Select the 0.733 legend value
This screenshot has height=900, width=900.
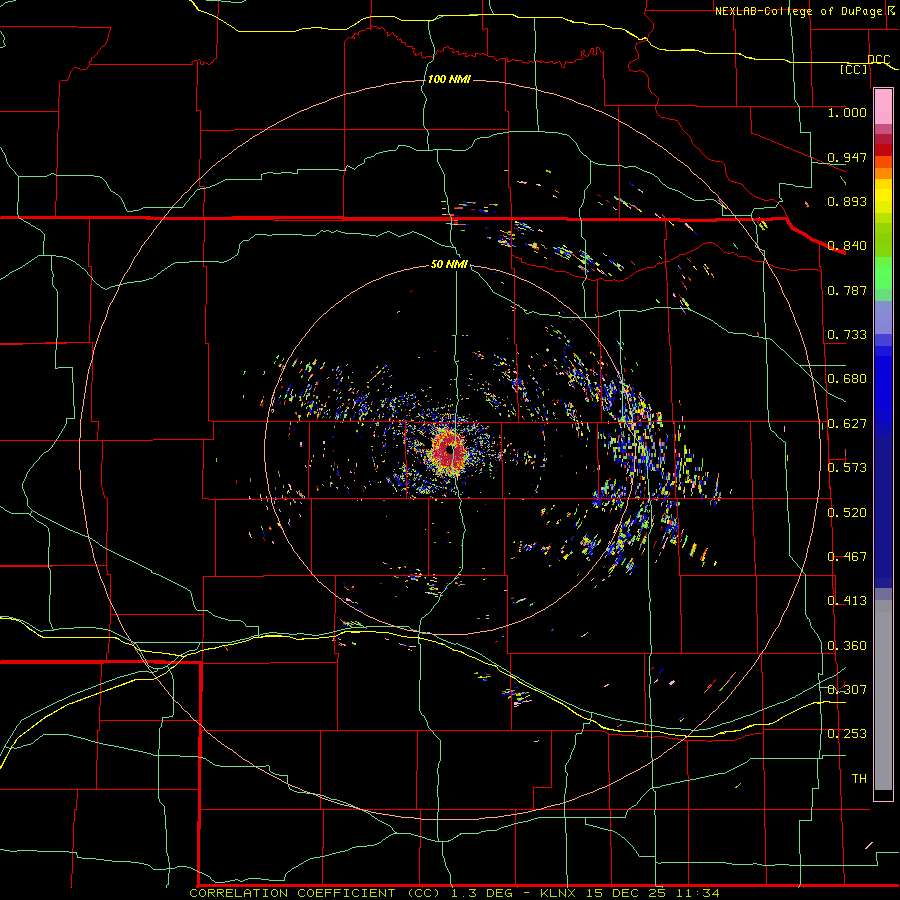coord(847,335)
